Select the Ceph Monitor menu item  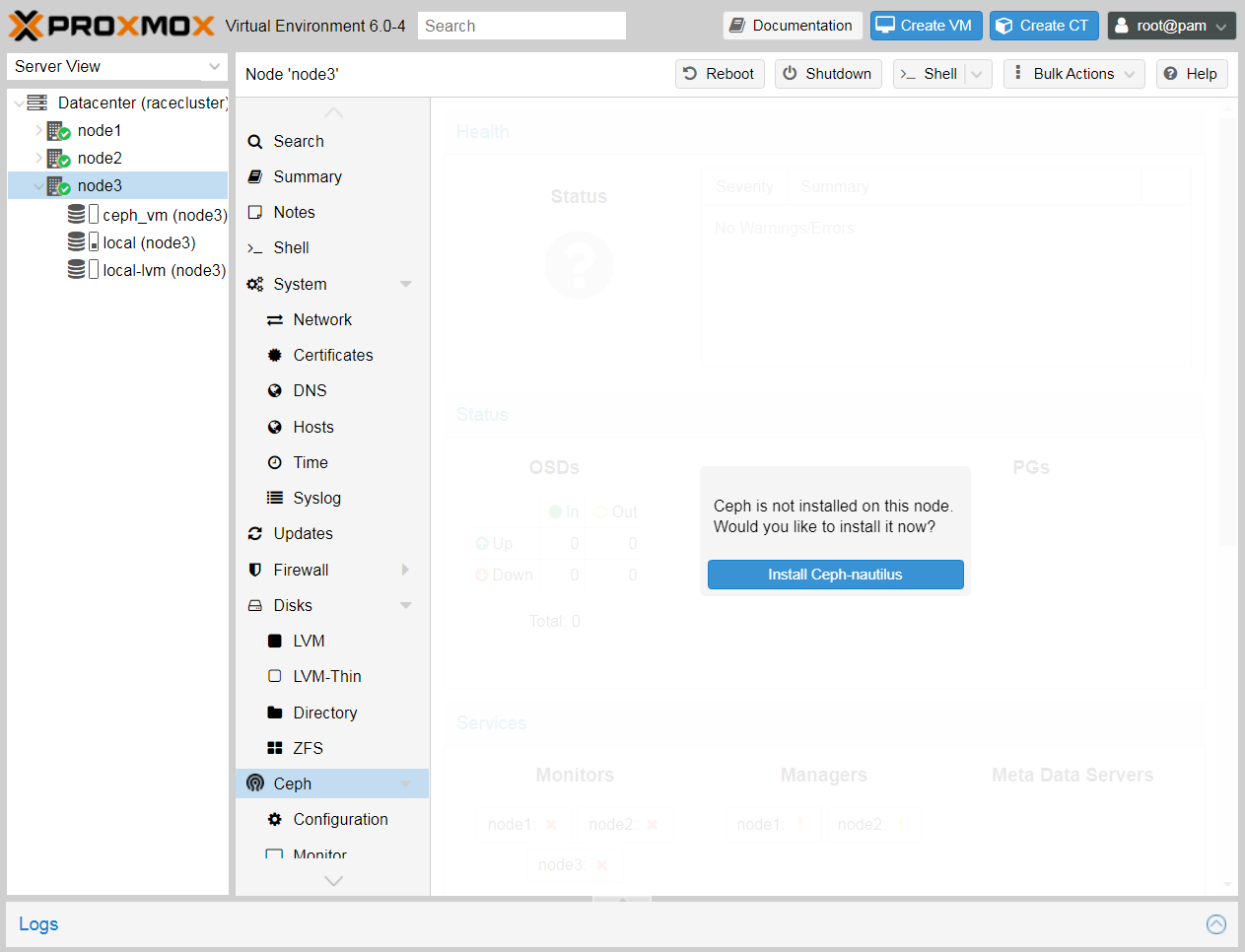(332, 851)
